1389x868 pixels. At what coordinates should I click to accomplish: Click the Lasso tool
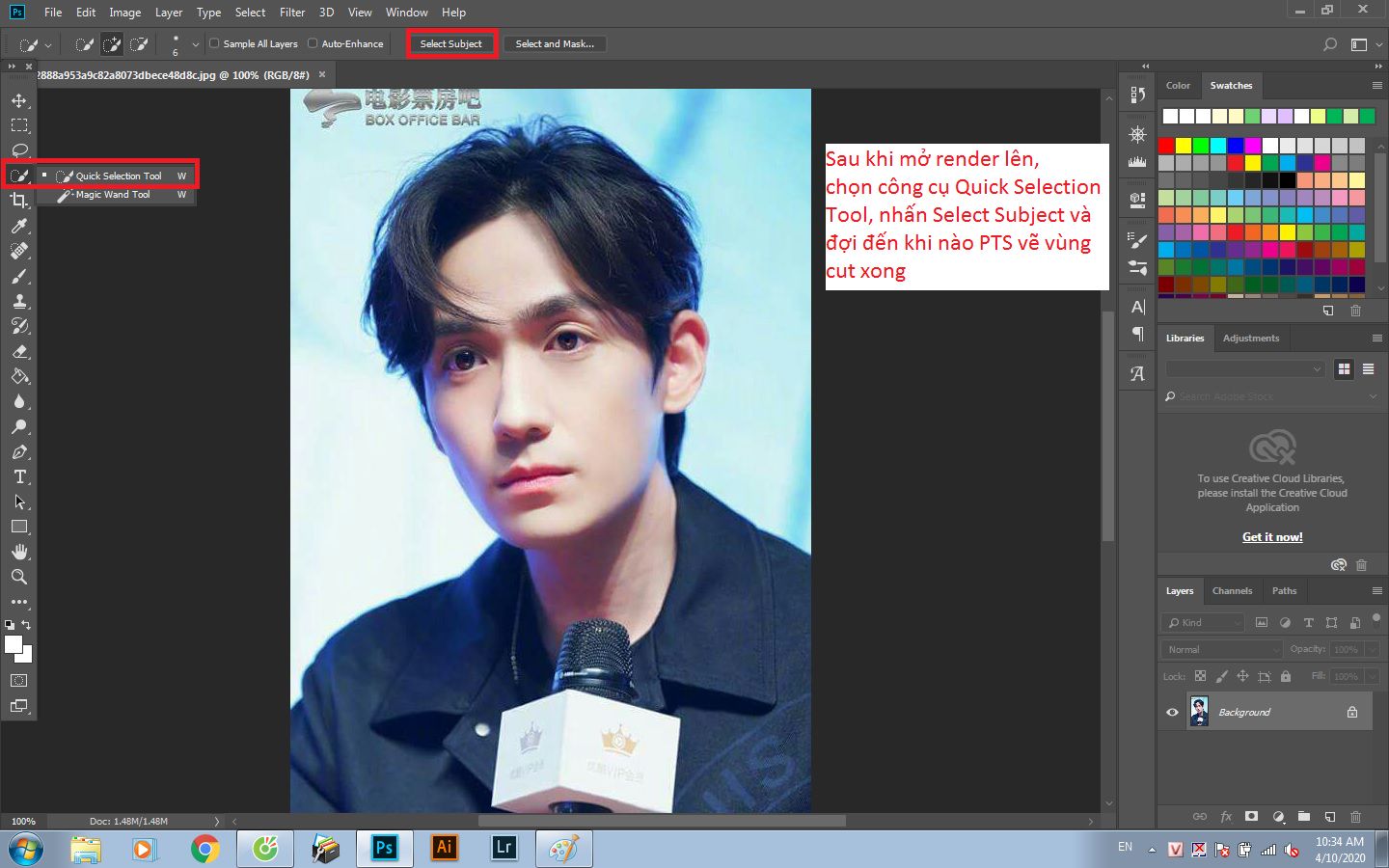19,150
